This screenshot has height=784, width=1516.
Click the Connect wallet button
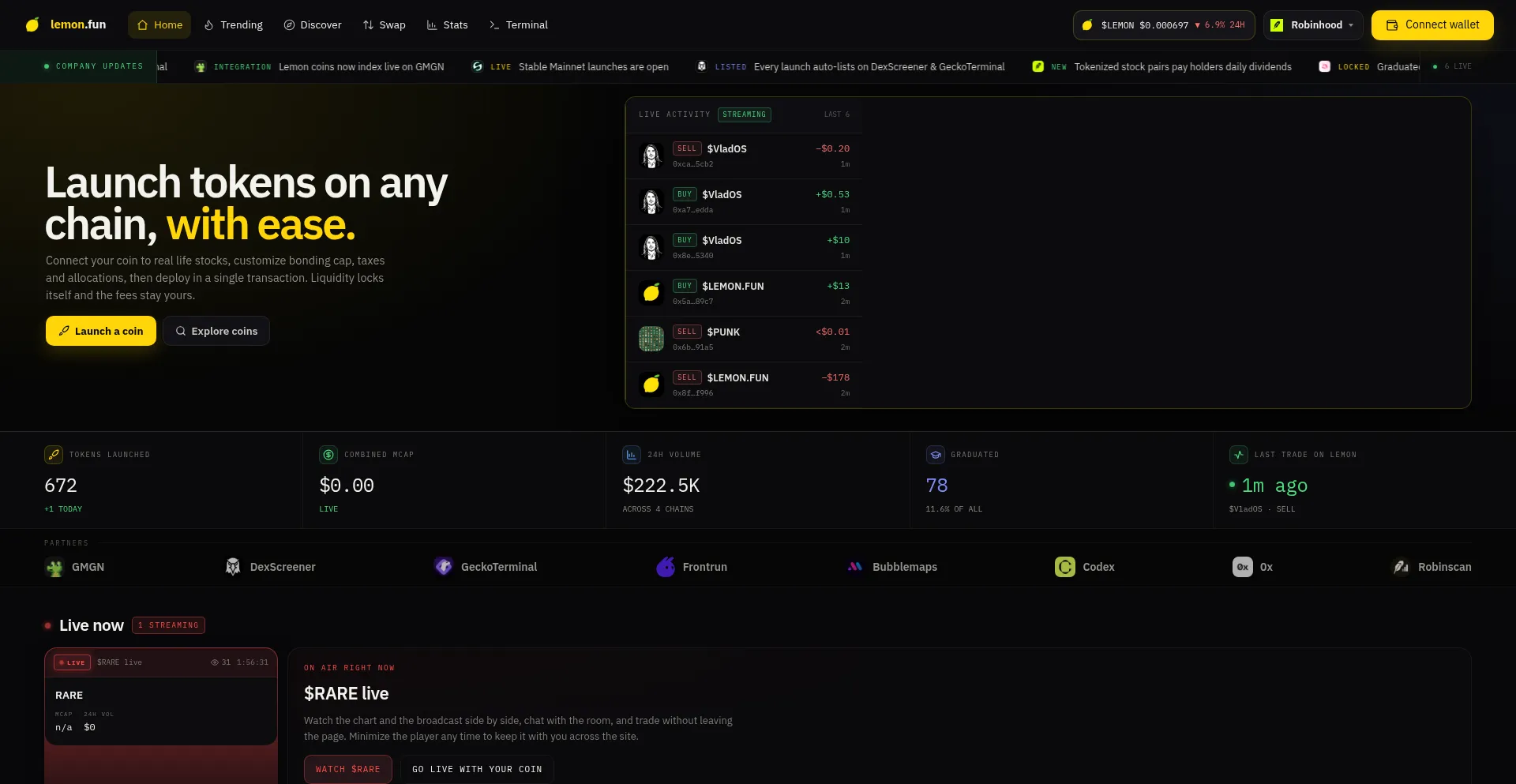(1432, 25)
